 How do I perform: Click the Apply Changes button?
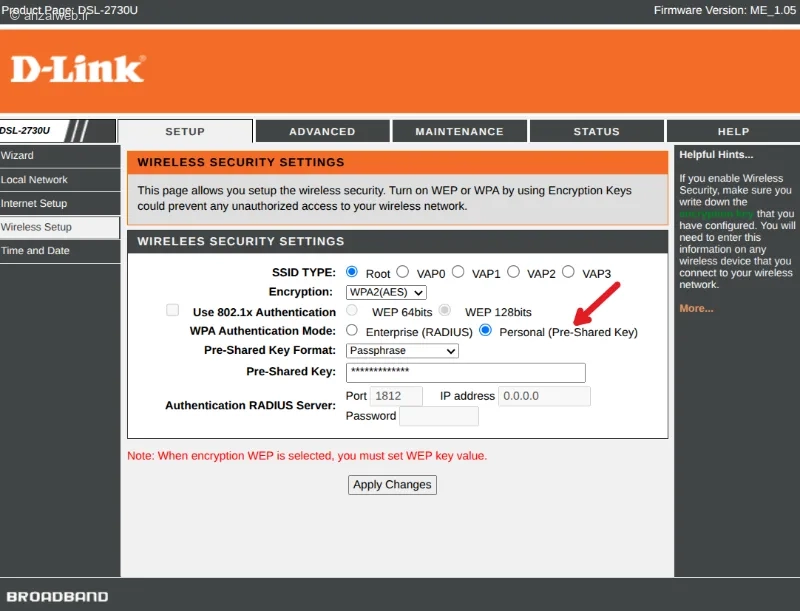[x=392, y=485]
